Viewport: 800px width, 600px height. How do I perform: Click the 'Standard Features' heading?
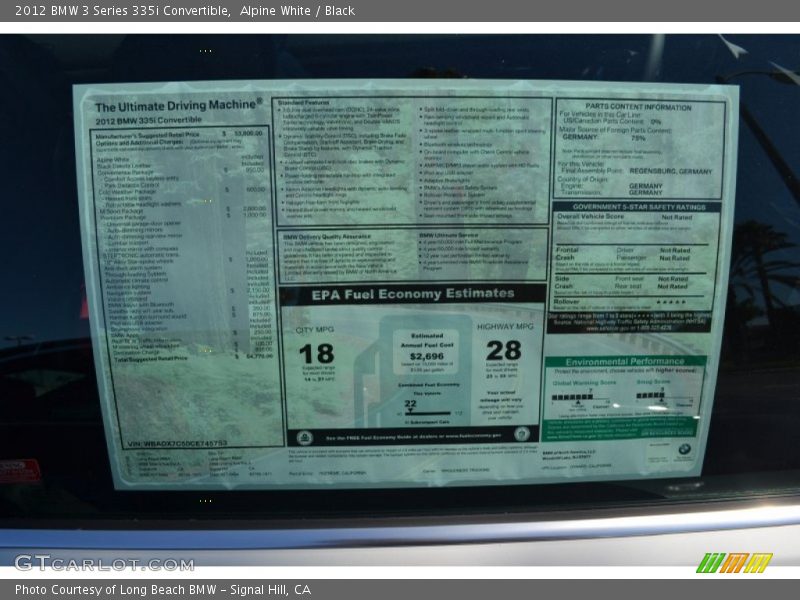304,103
